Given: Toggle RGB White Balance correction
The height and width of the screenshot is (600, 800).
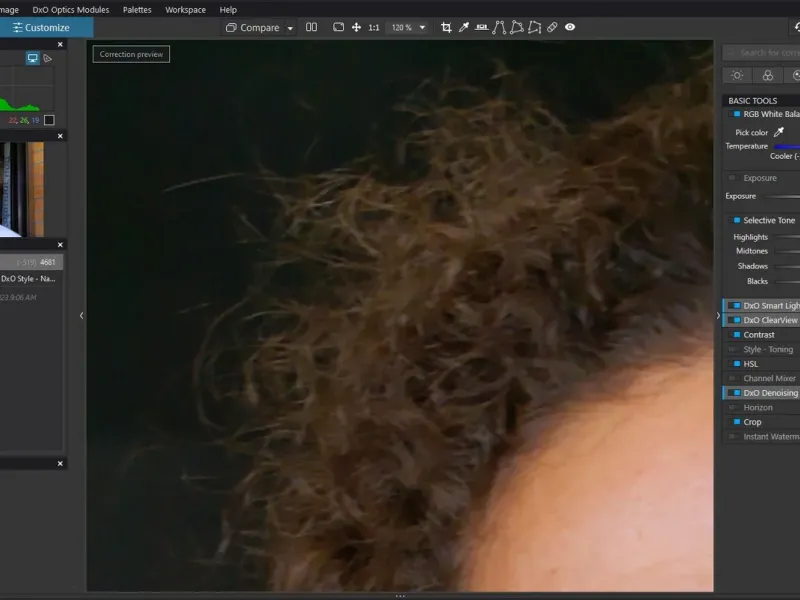Looking at the screenshot, I should (737, 114).
